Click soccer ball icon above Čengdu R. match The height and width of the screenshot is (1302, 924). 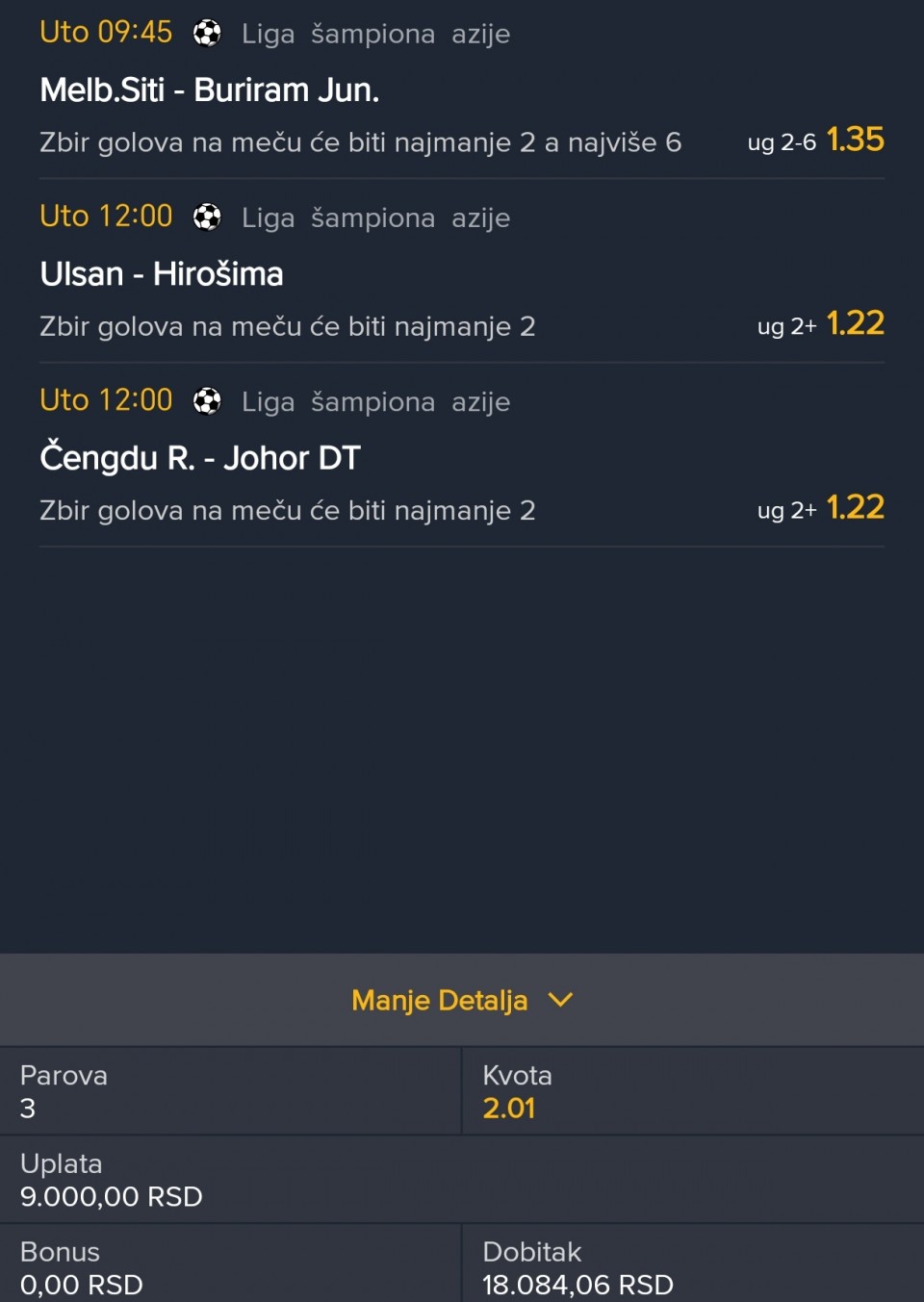207,401
